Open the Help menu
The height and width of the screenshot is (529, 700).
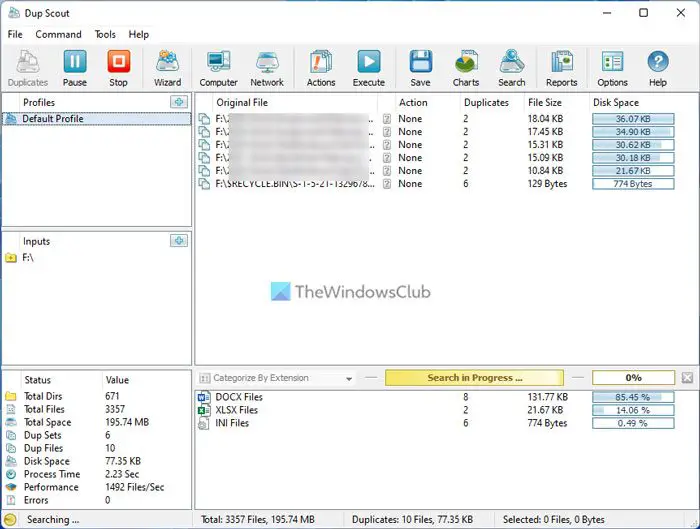tap(139, 34)
